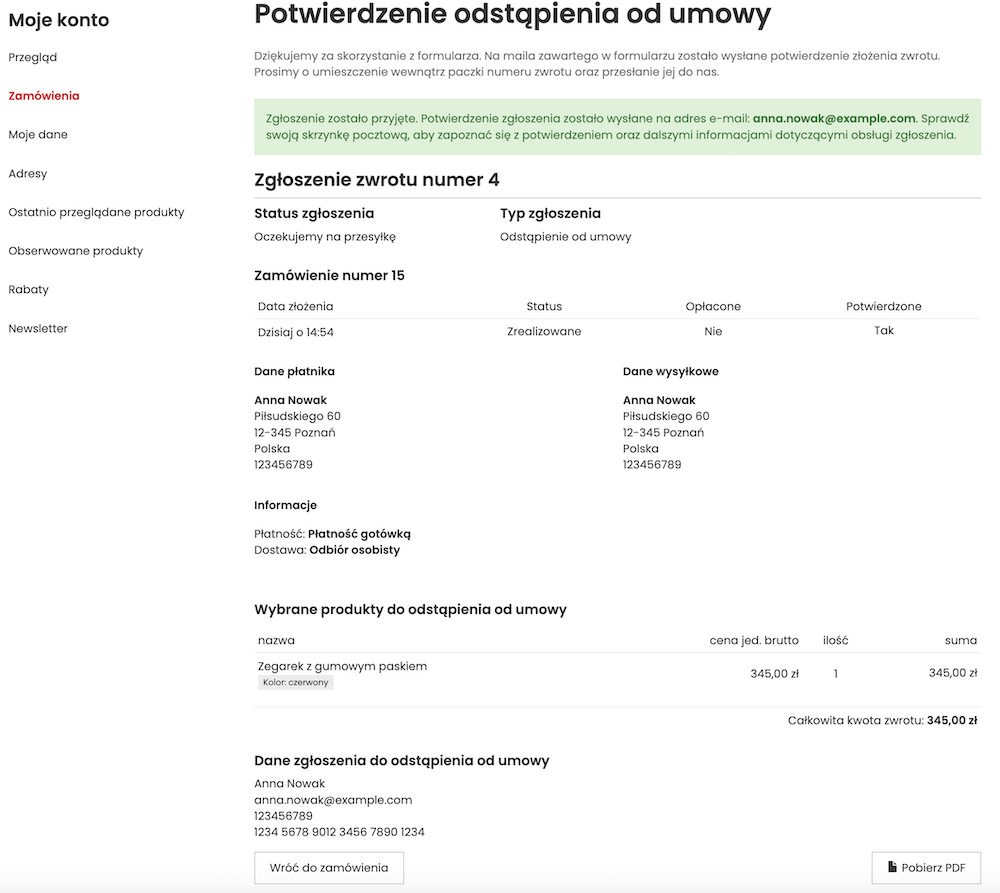This screenshot has width=1000, height=893.
Task: Click Wróć do zamówienia button
Action: pyautogui.click(x=328, y=867)
